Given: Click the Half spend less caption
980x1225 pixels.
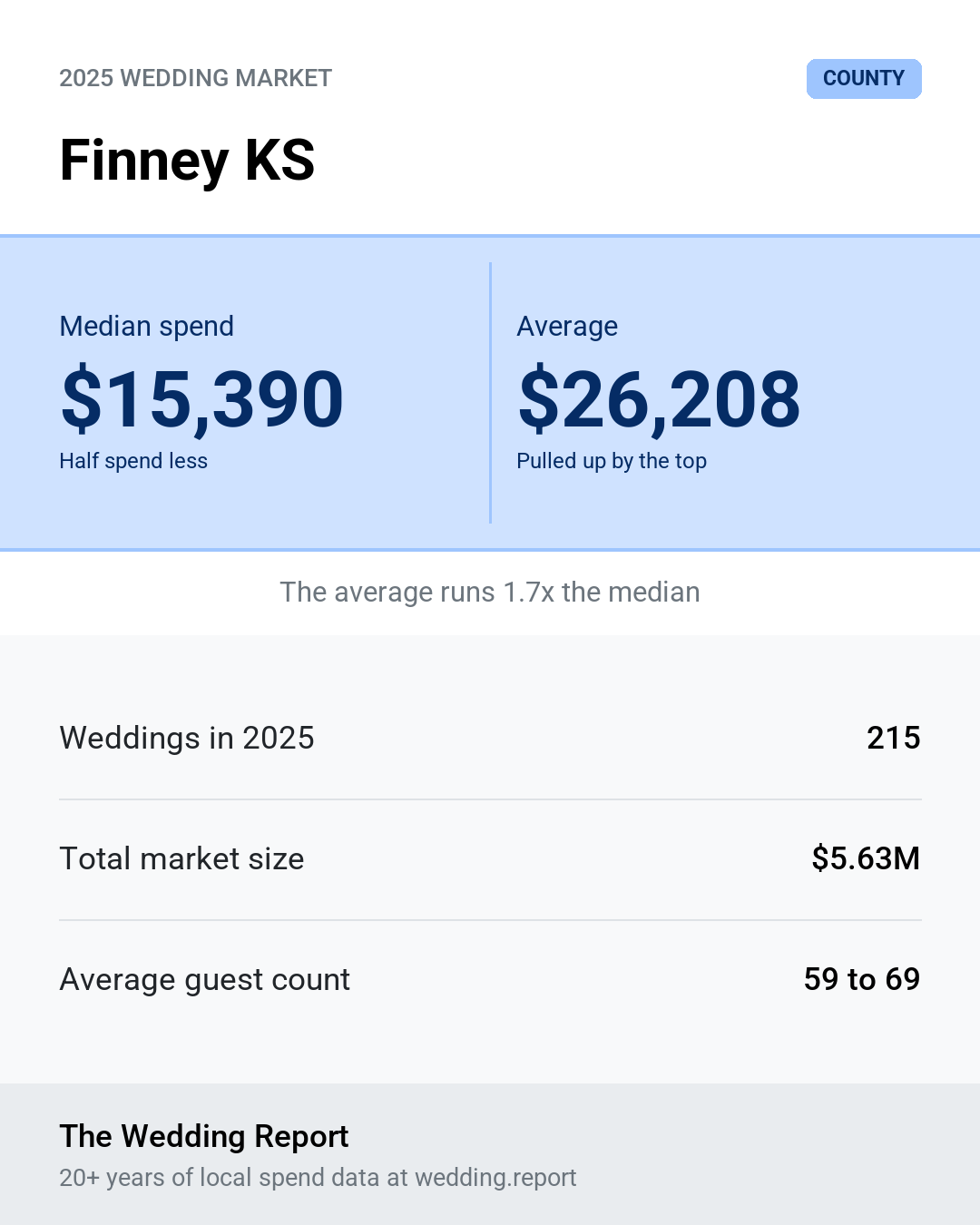Looking at the screenshot, I should (x=133, y=461).
